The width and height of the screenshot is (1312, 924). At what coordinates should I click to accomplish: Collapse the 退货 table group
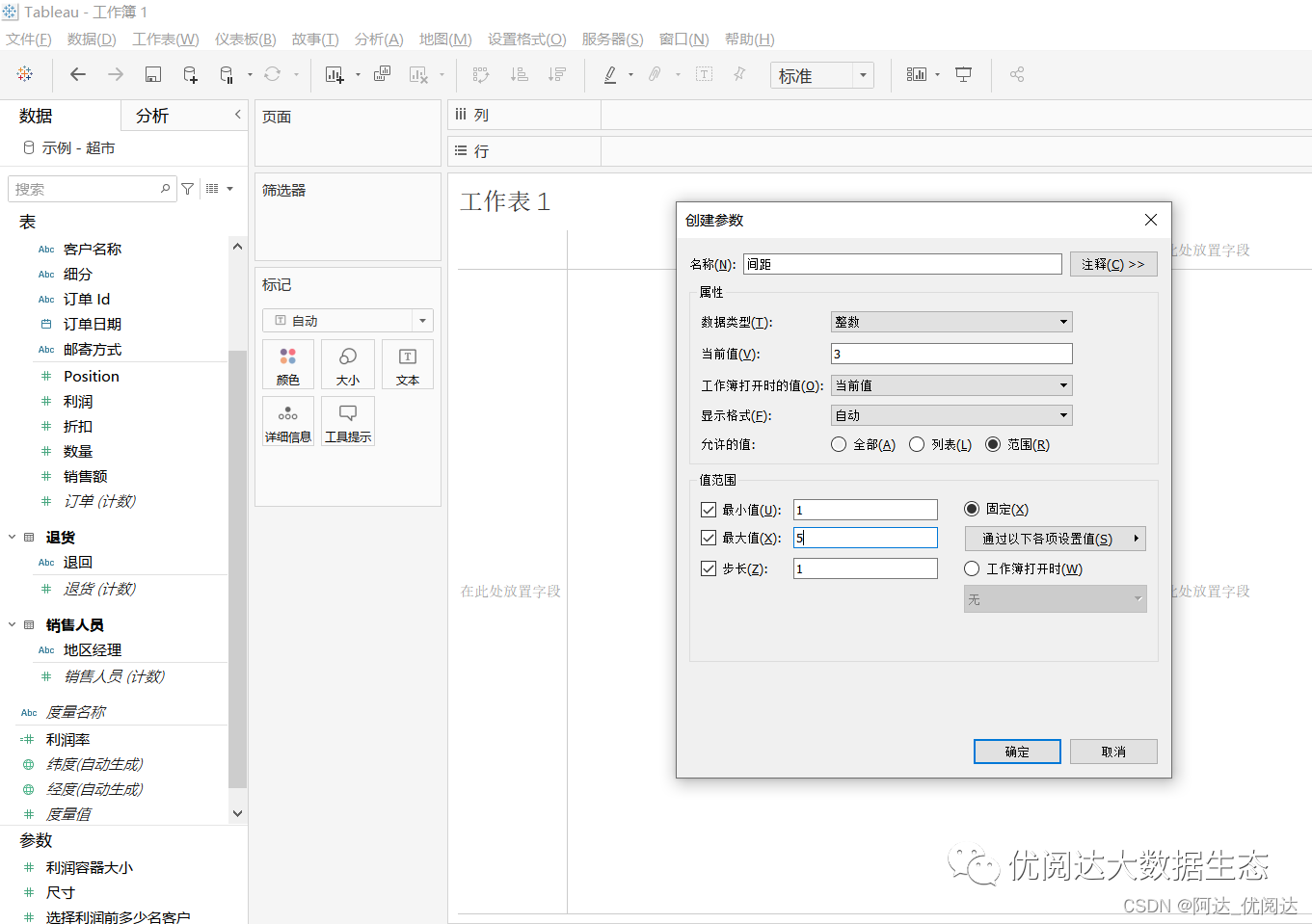[13, 537]
